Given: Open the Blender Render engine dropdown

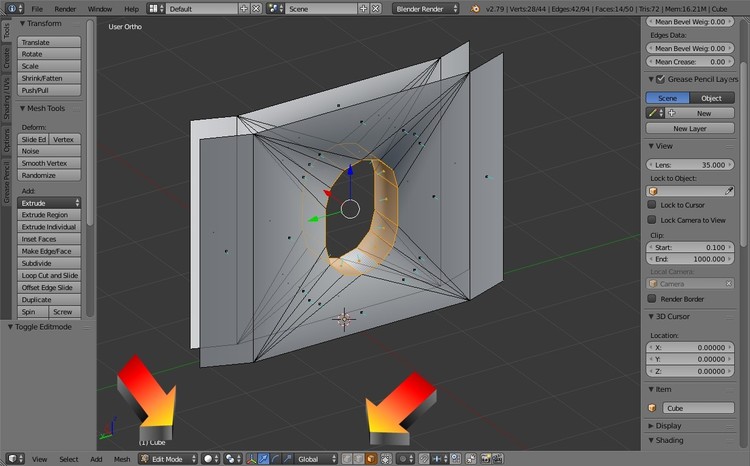Looking at the screenshot, I should pos(427,8).
